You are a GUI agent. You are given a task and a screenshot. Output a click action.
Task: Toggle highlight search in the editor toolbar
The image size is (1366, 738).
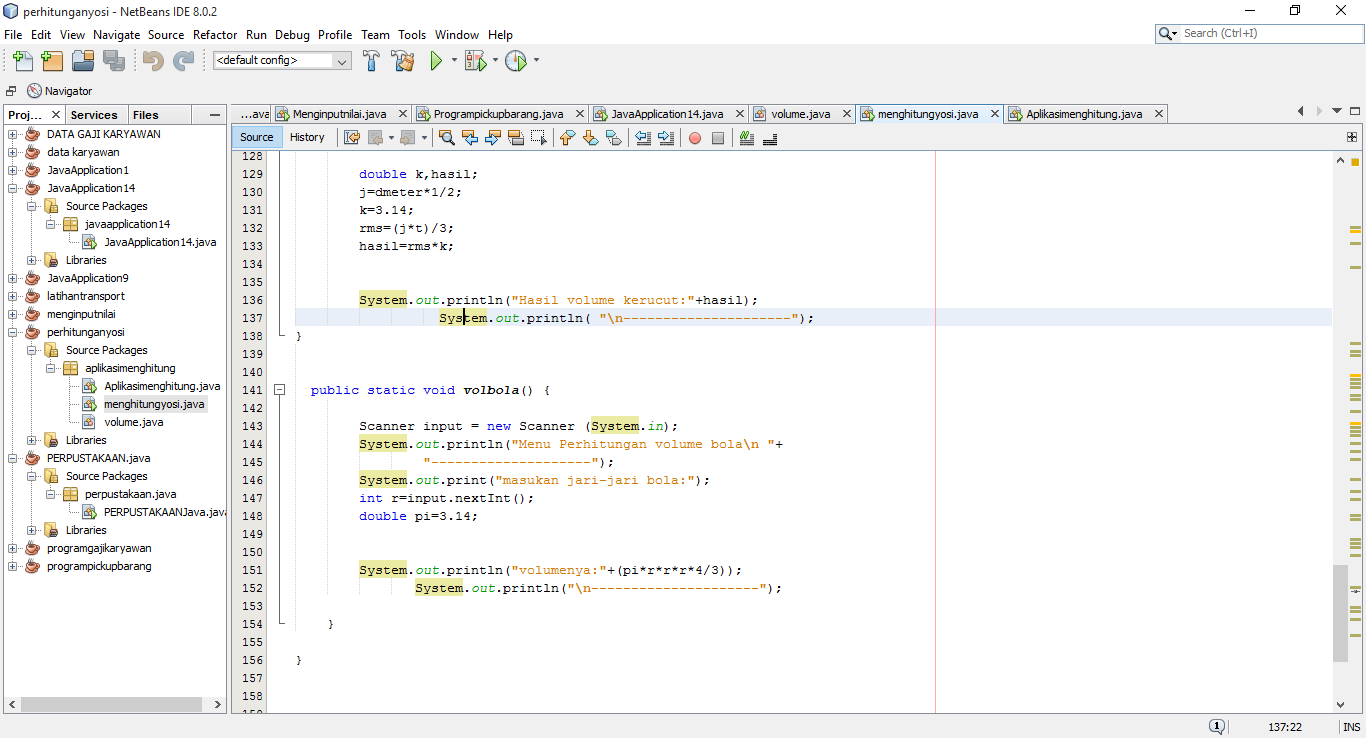[514, 137]
